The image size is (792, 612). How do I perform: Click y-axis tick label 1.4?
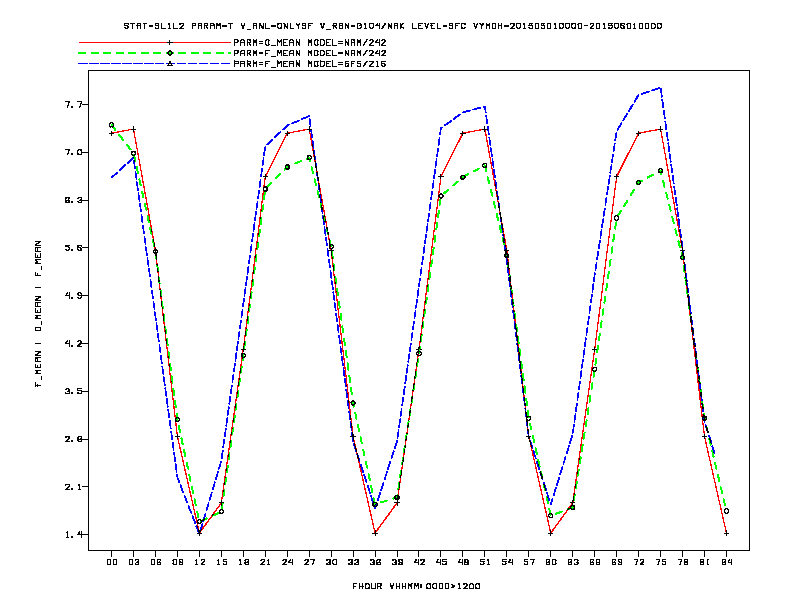pyautogui.click(x=73, y=535)
